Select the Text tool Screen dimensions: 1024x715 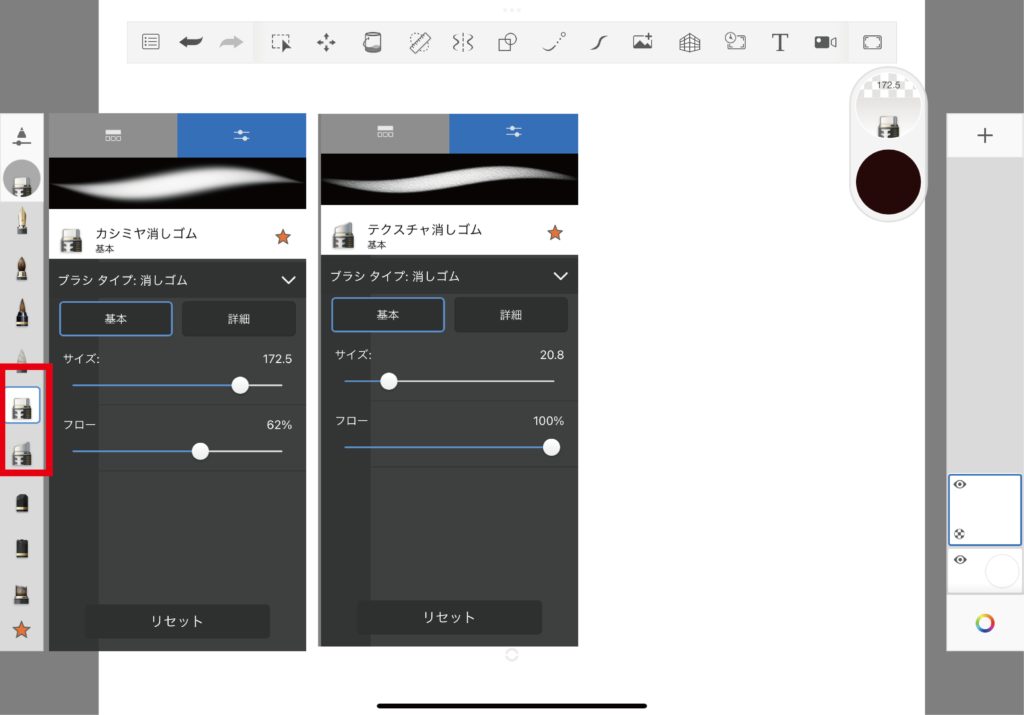click(780, 42)
